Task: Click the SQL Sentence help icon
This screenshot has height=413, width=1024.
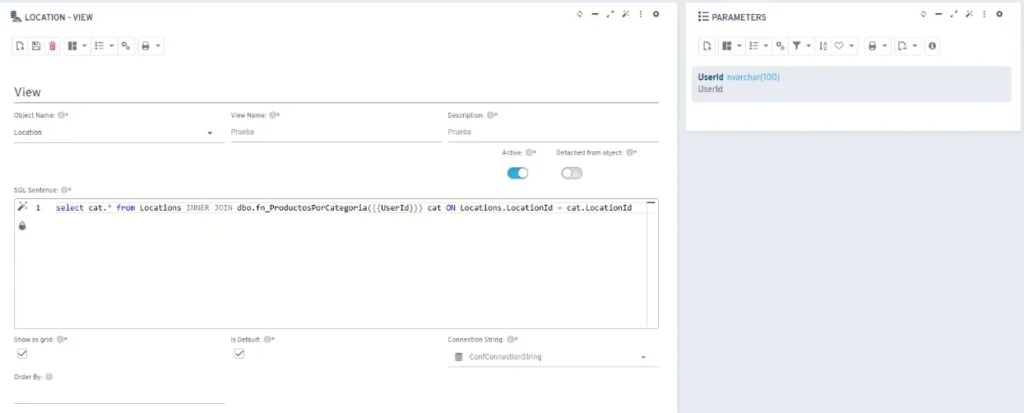Action: click(63, 190)
